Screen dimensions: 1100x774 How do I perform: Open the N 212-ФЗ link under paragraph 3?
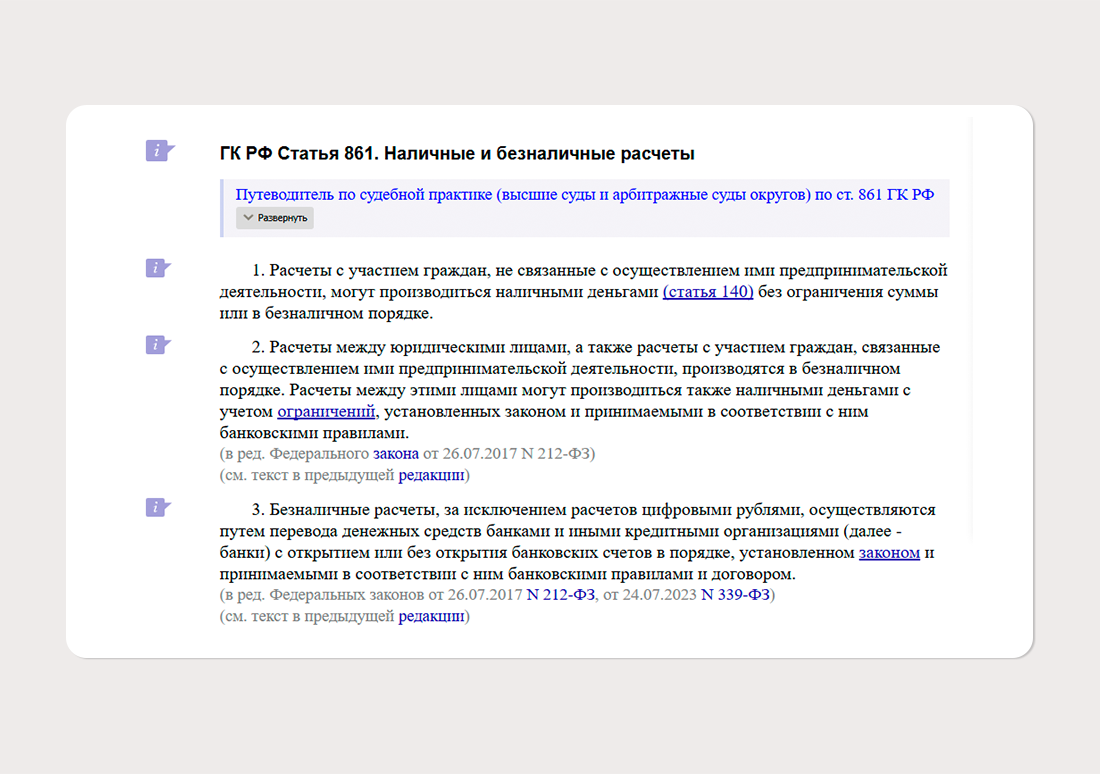(561, 595)
